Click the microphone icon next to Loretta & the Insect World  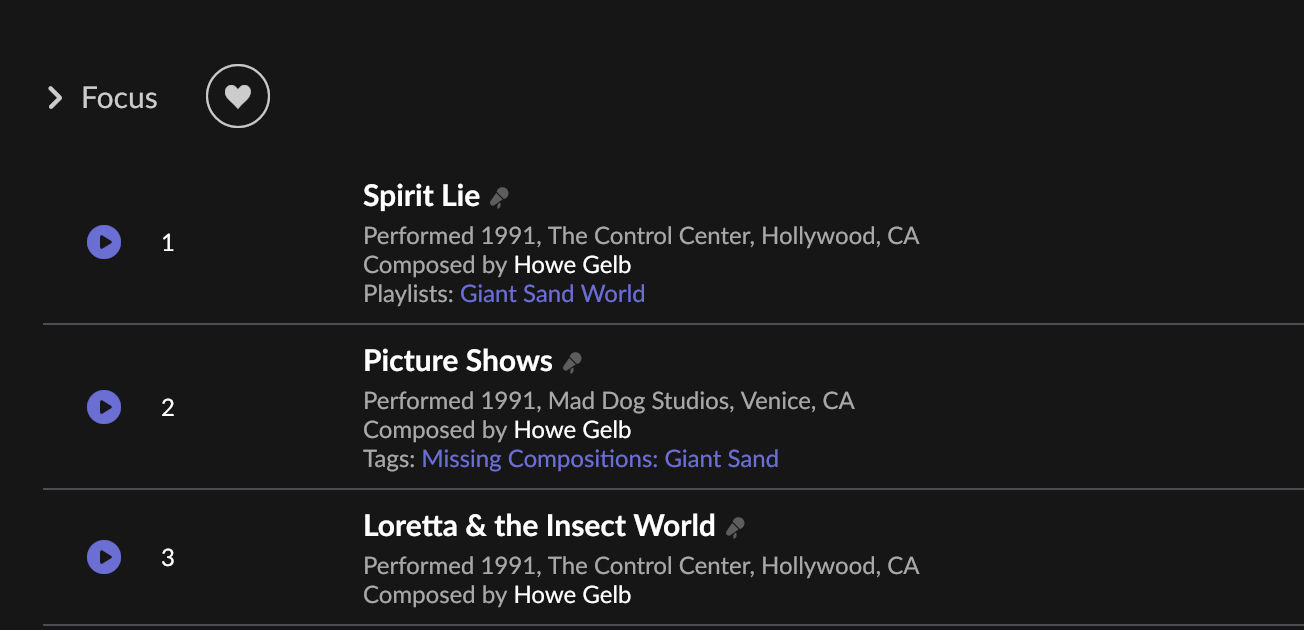click(735, 527)
